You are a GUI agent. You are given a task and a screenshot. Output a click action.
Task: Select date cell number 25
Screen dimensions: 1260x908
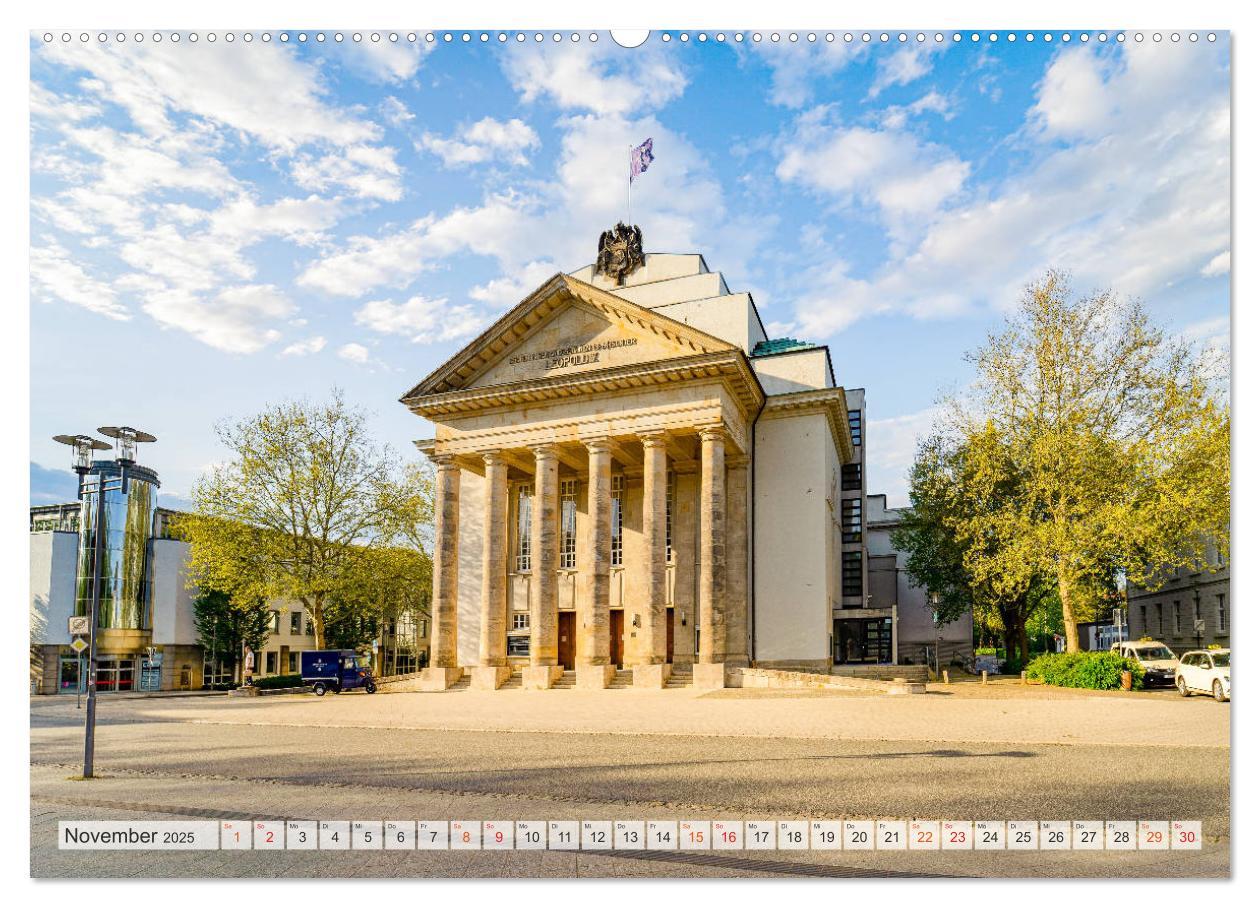1022,836
